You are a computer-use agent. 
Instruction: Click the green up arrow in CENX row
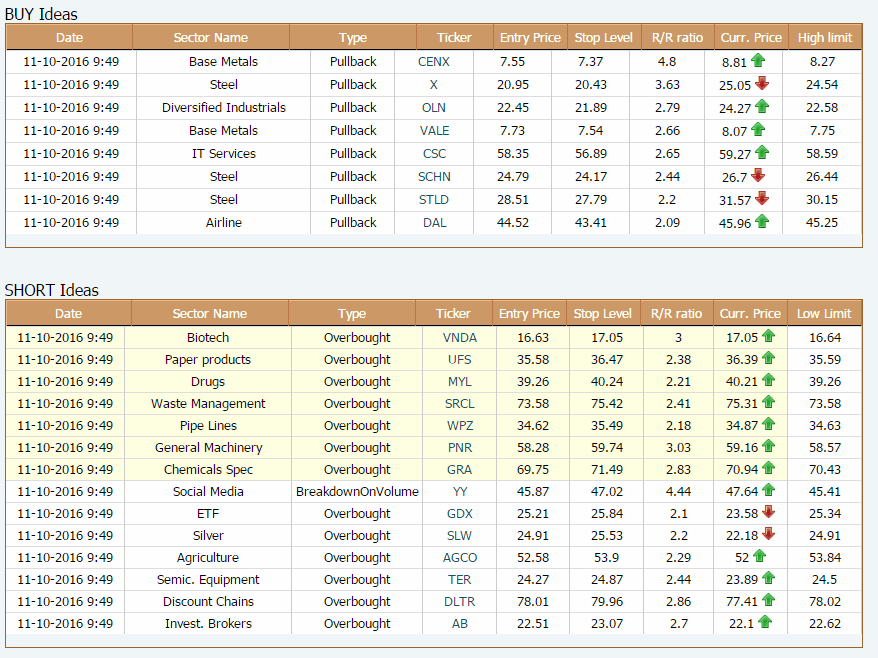pos(758,60)
